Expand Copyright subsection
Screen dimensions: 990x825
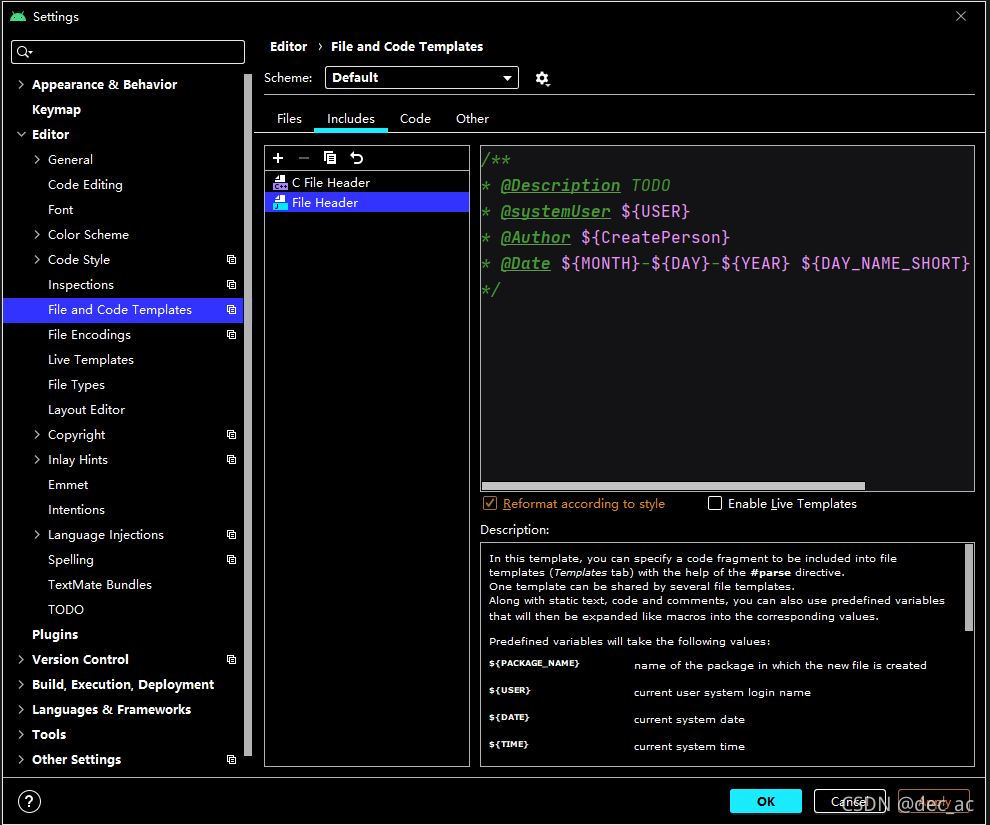click(37, 434)
